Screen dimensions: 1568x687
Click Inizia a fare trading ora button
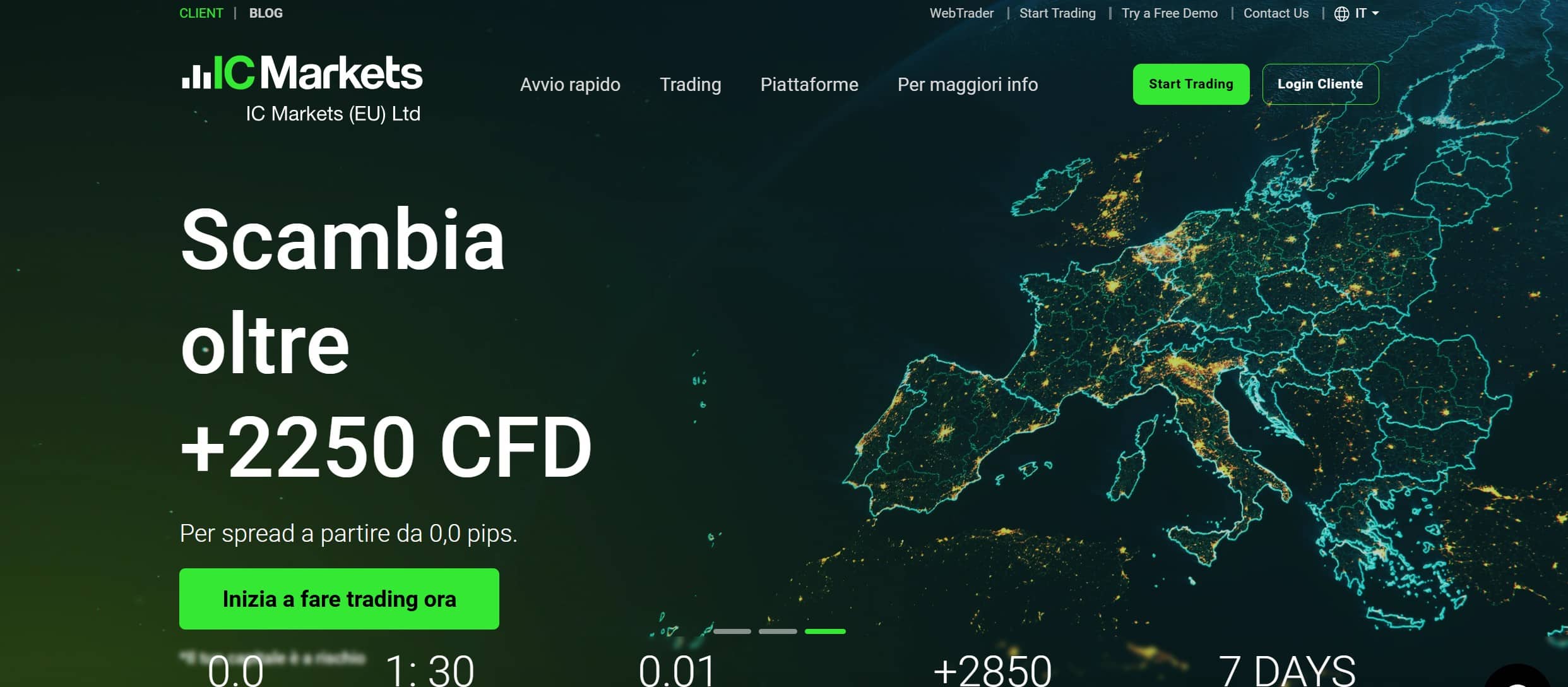coord(339,599)
